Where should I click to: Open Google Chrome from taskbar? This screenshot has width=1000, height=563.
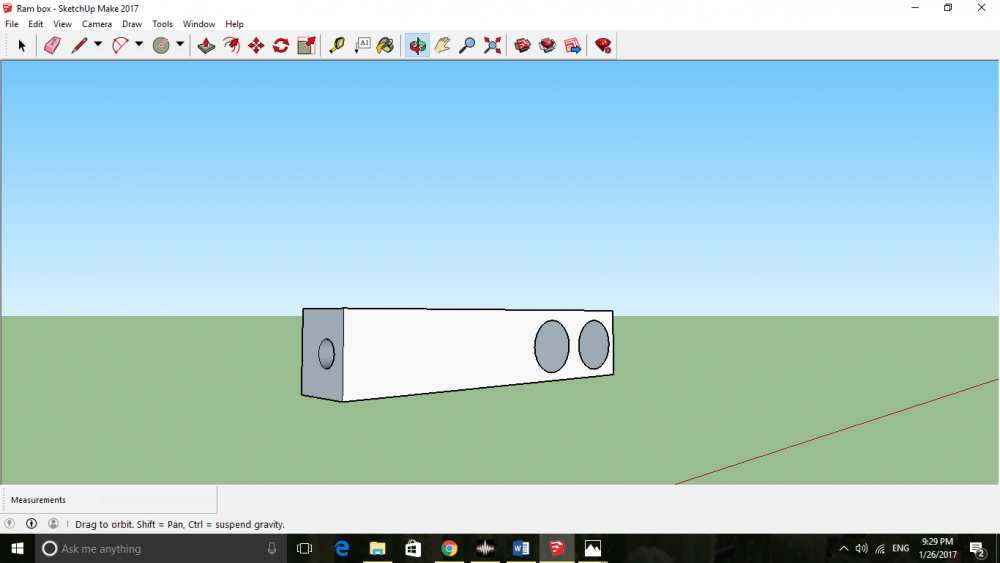coord(449,548)
